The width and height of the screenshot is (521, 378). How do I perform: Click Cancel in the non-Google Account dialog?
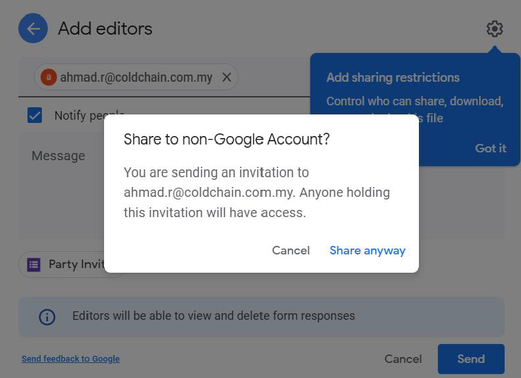[x=291, y=250]
